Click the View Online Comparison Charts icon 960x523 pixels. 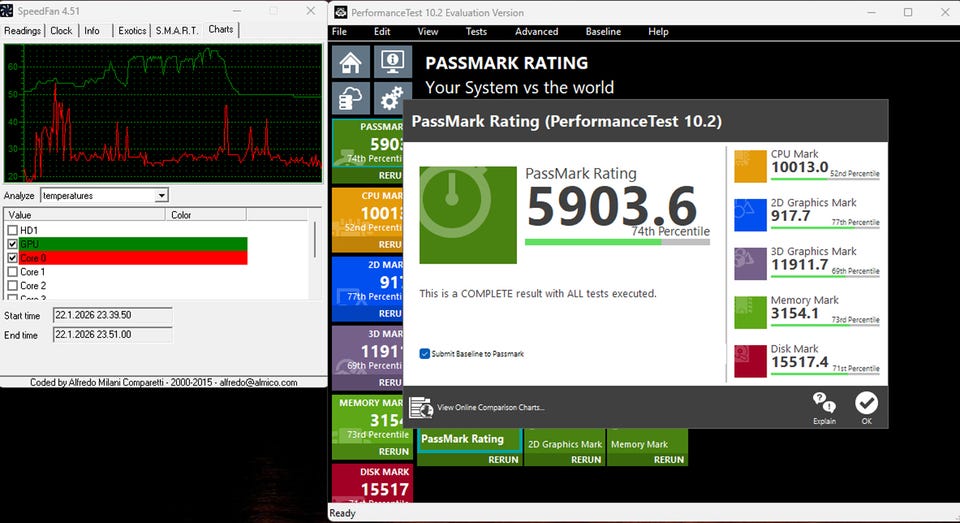[x=421, y=407]
